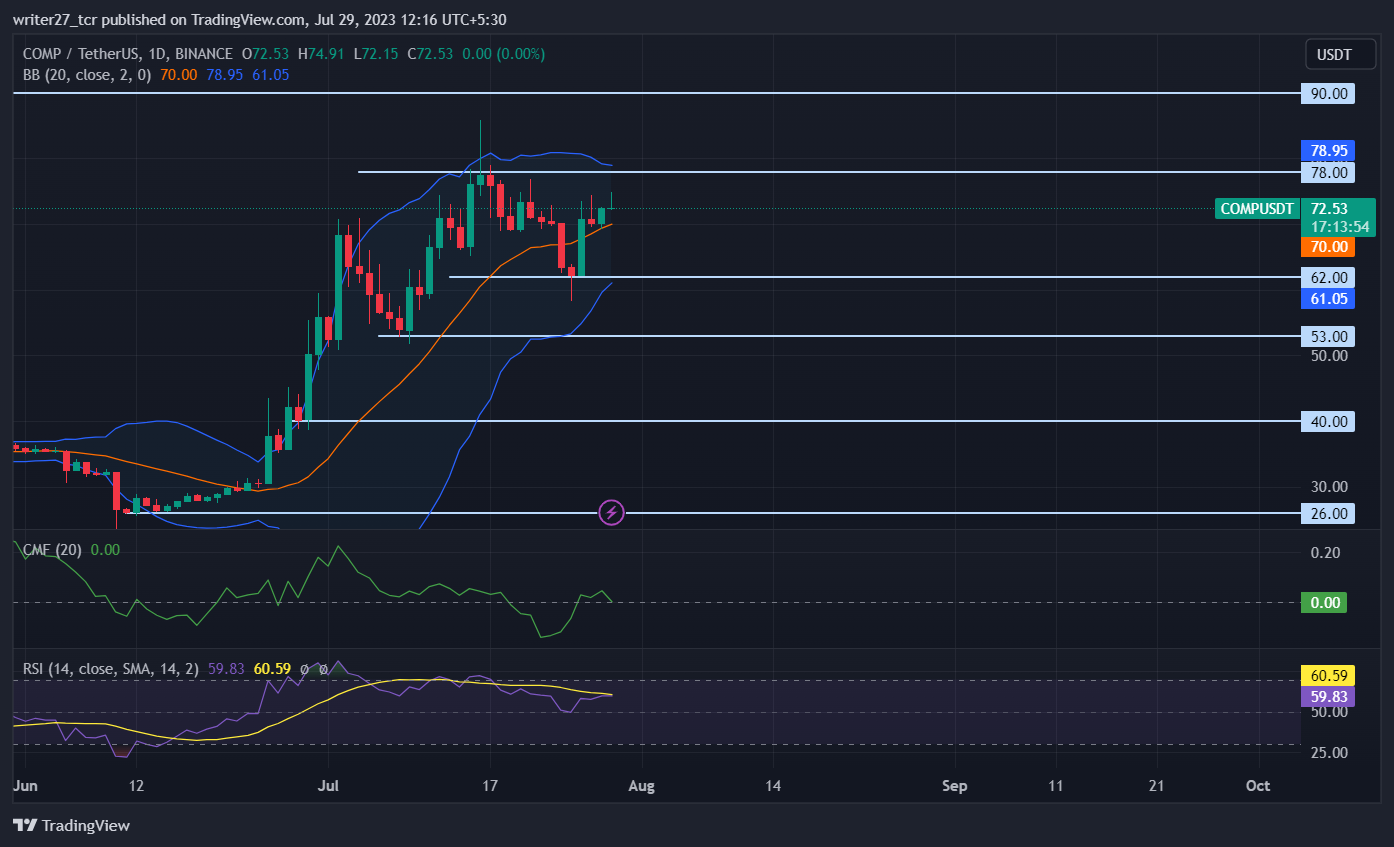This screenshot has width=1394, height=847.
Task: Click the 50.00 price axis tick
Action: pyautogui.click(x=1329, y=356)
